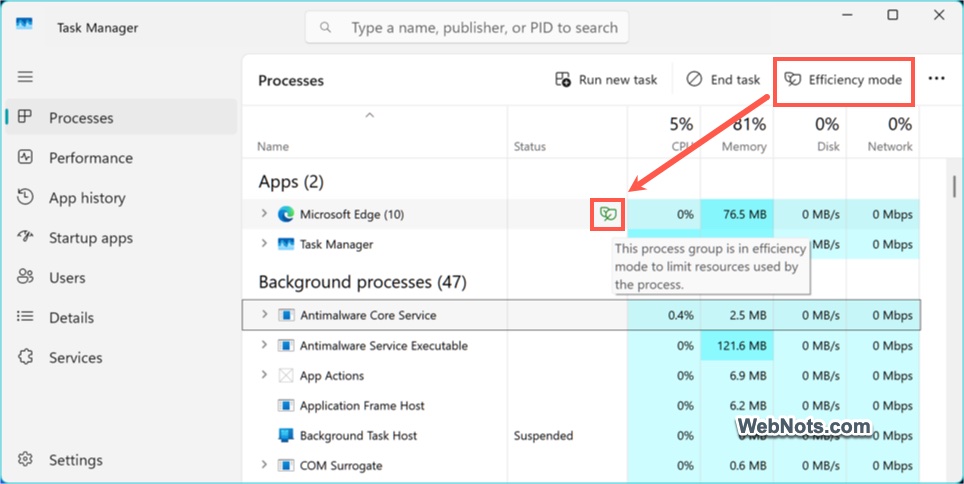
Task: Open the Services tab
Action: click(120, 357)
